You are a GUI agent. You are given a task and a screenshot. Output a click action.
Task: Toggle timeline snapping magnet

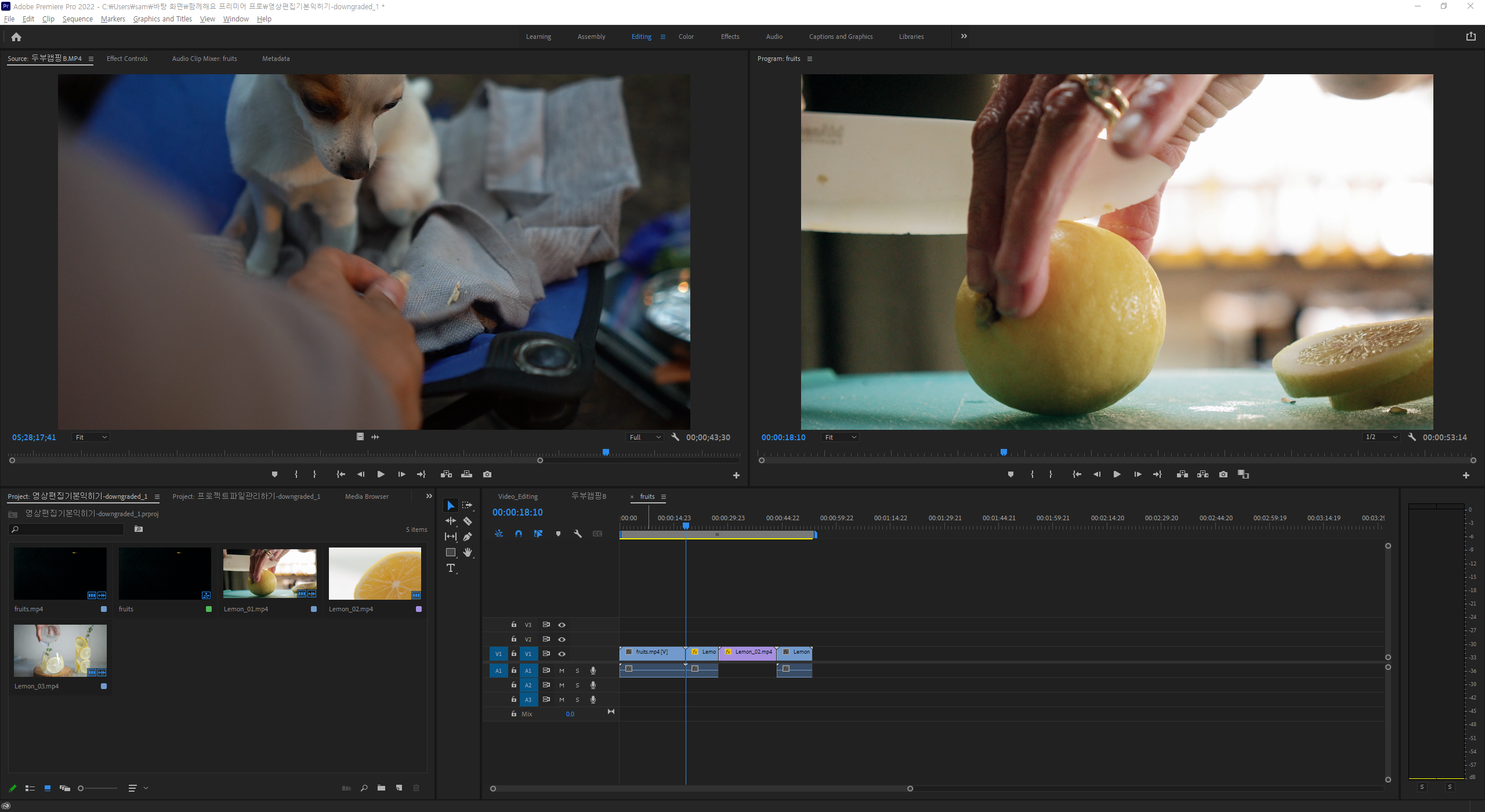519,534
